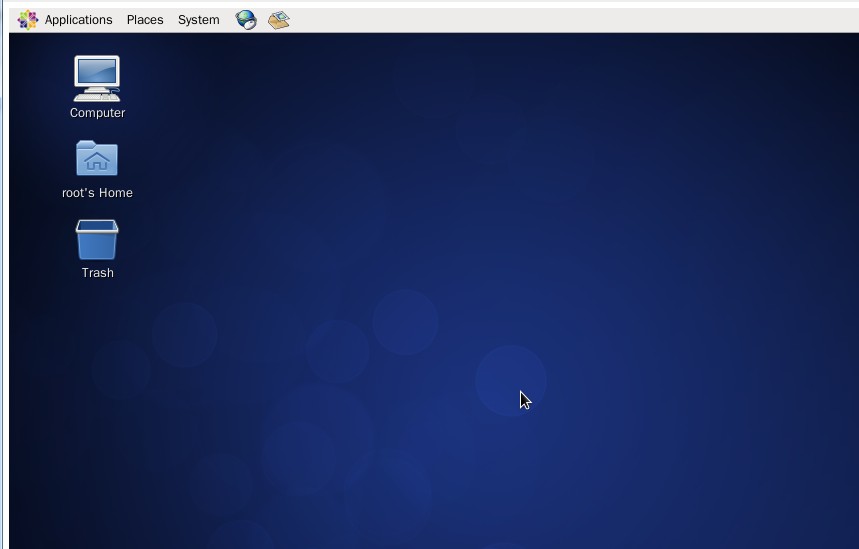Click the "root's Home" text label

point(97,193)
